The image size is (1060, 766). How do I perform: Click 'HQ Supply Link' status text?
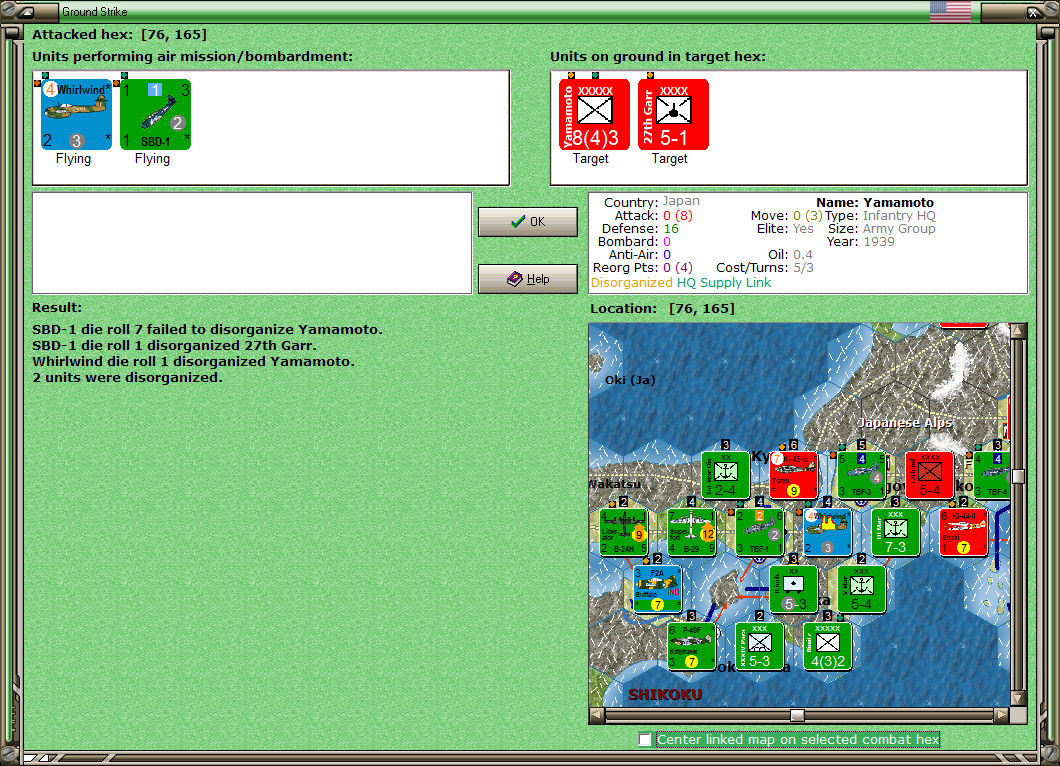click(723, 283)
